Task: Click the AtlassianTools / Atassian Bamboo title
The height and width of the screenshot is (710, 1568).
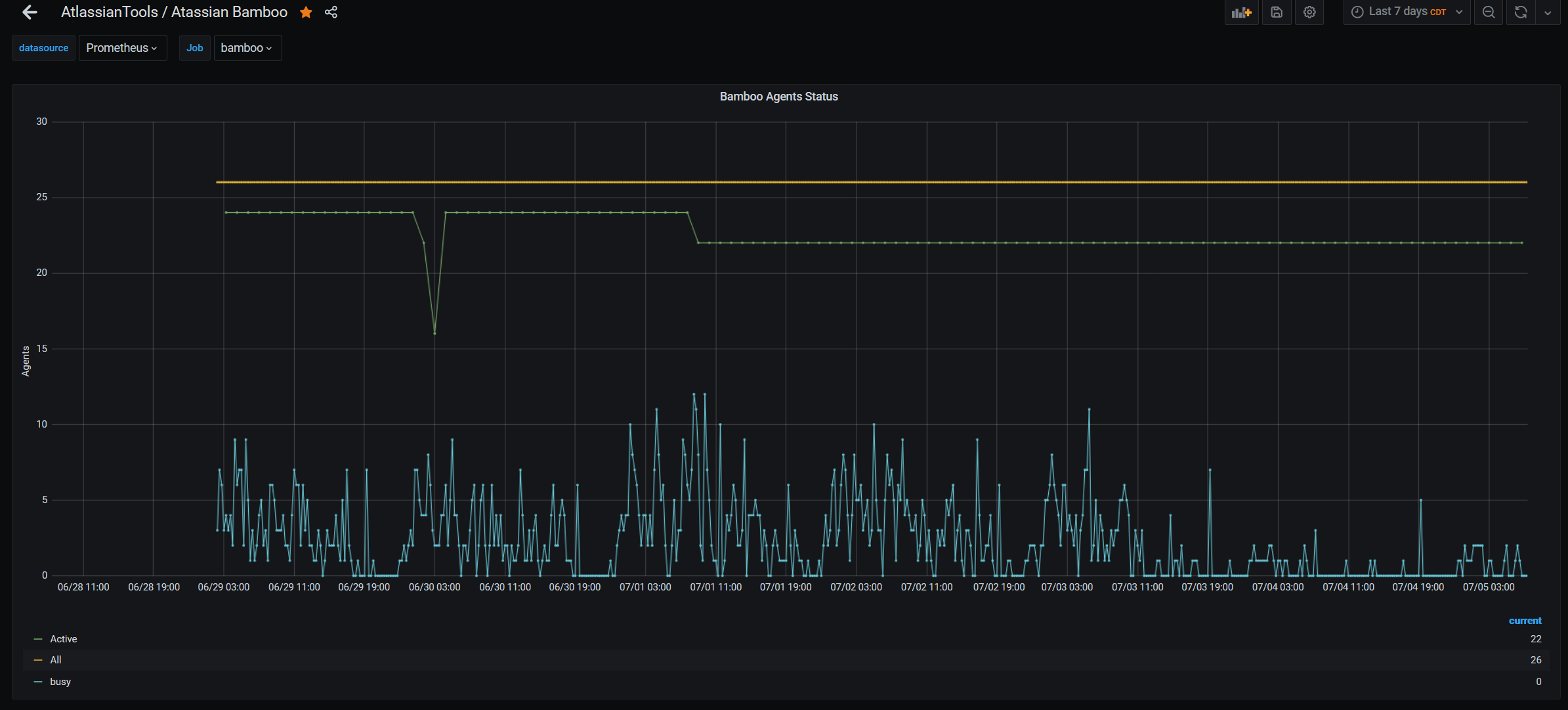Action: (x=174, y=12)
